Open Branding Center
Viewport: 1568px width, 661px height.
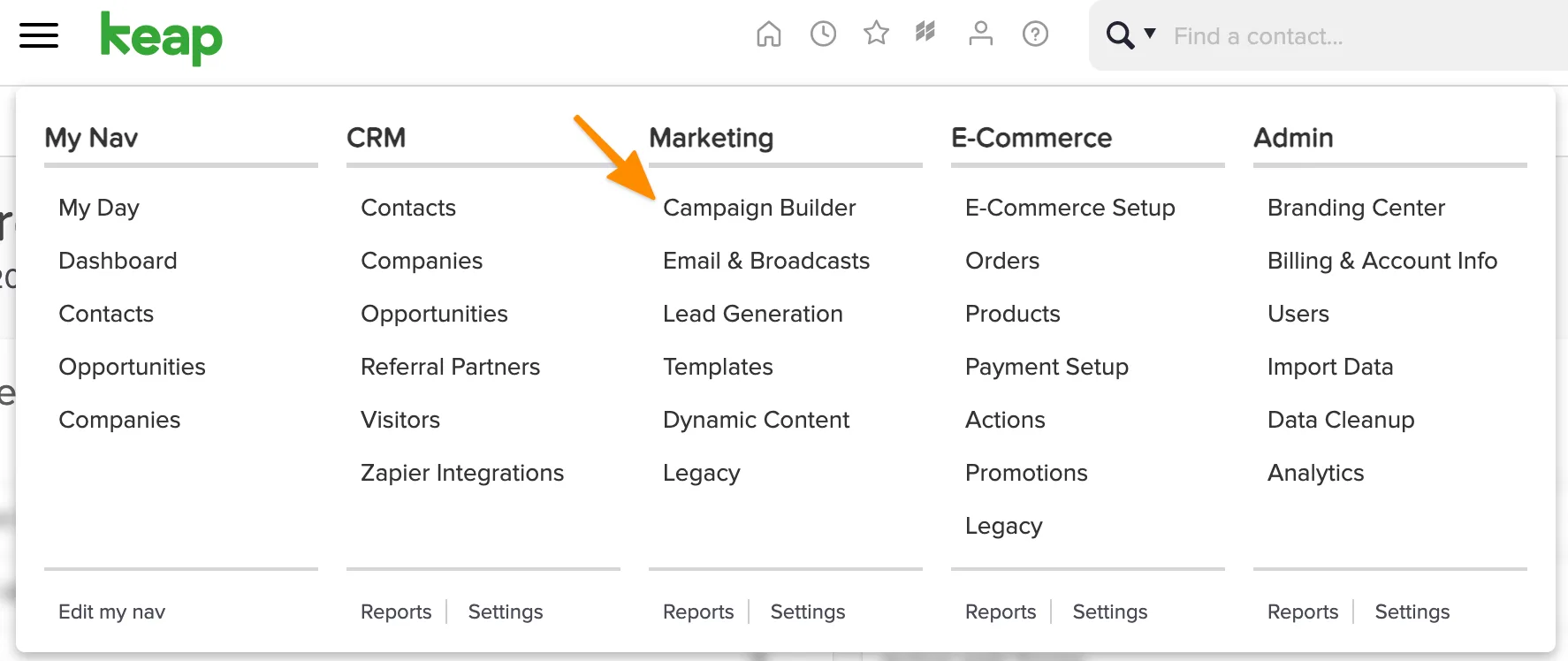coord(1356,209)
